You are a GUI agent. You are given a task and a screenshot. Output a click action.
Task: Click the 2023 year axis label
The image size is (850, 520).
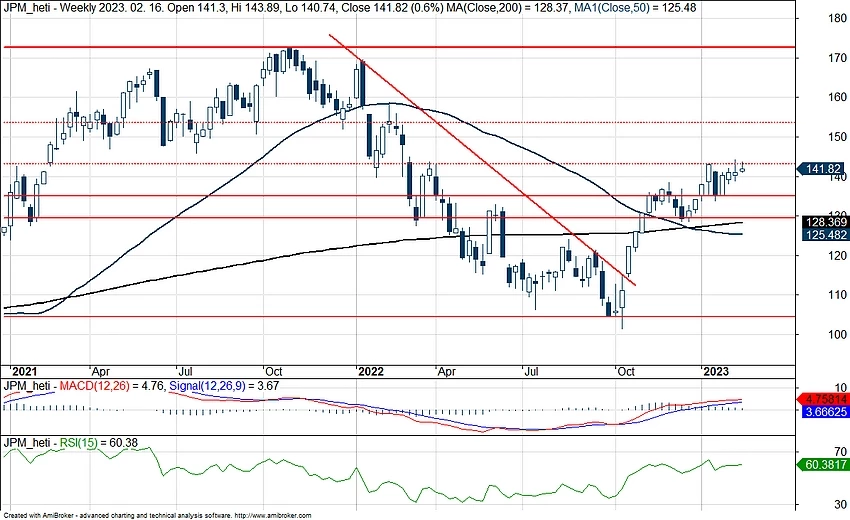tap(716, 371)
